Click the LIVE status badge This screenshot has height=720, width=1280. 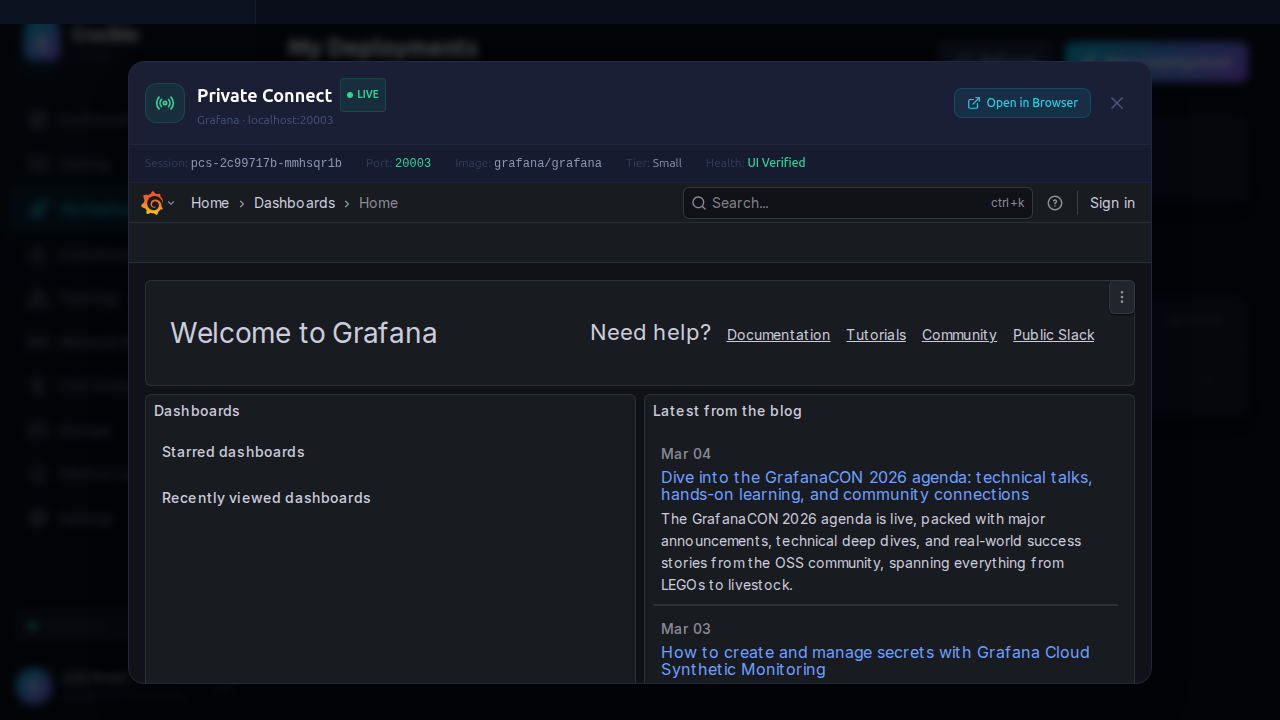(x=363, y=95)
